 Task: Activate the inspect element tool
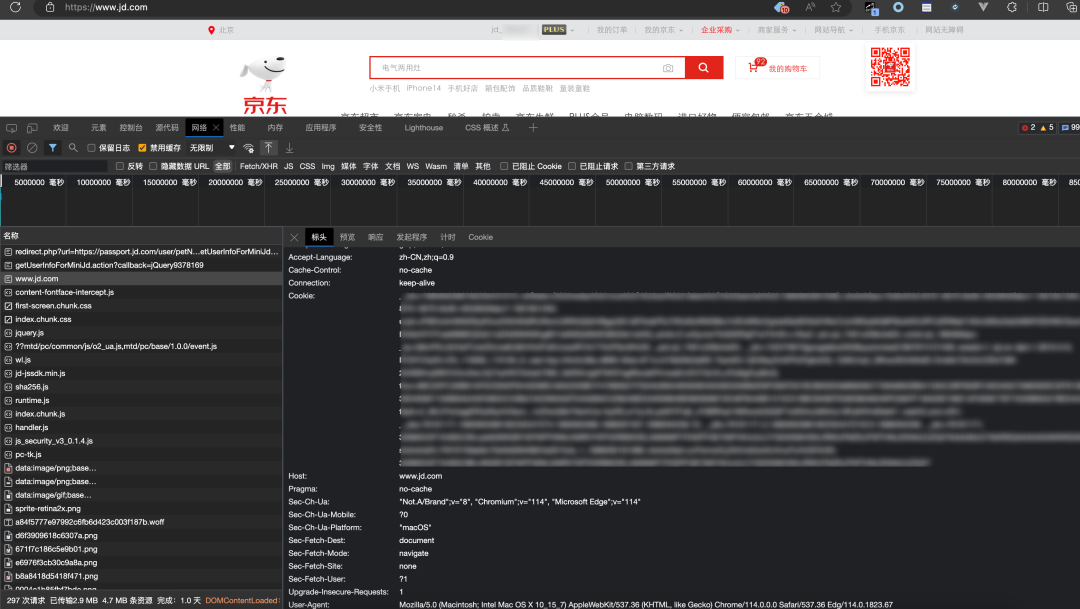12,128
